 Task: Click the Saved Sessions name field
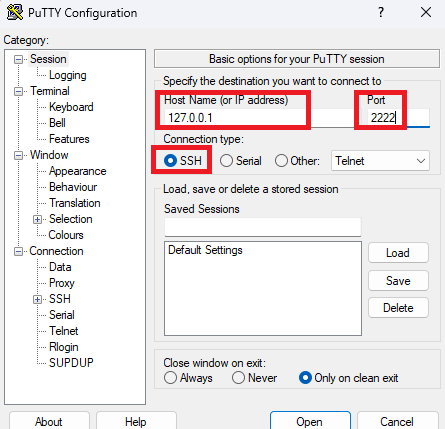click(263, 227)
